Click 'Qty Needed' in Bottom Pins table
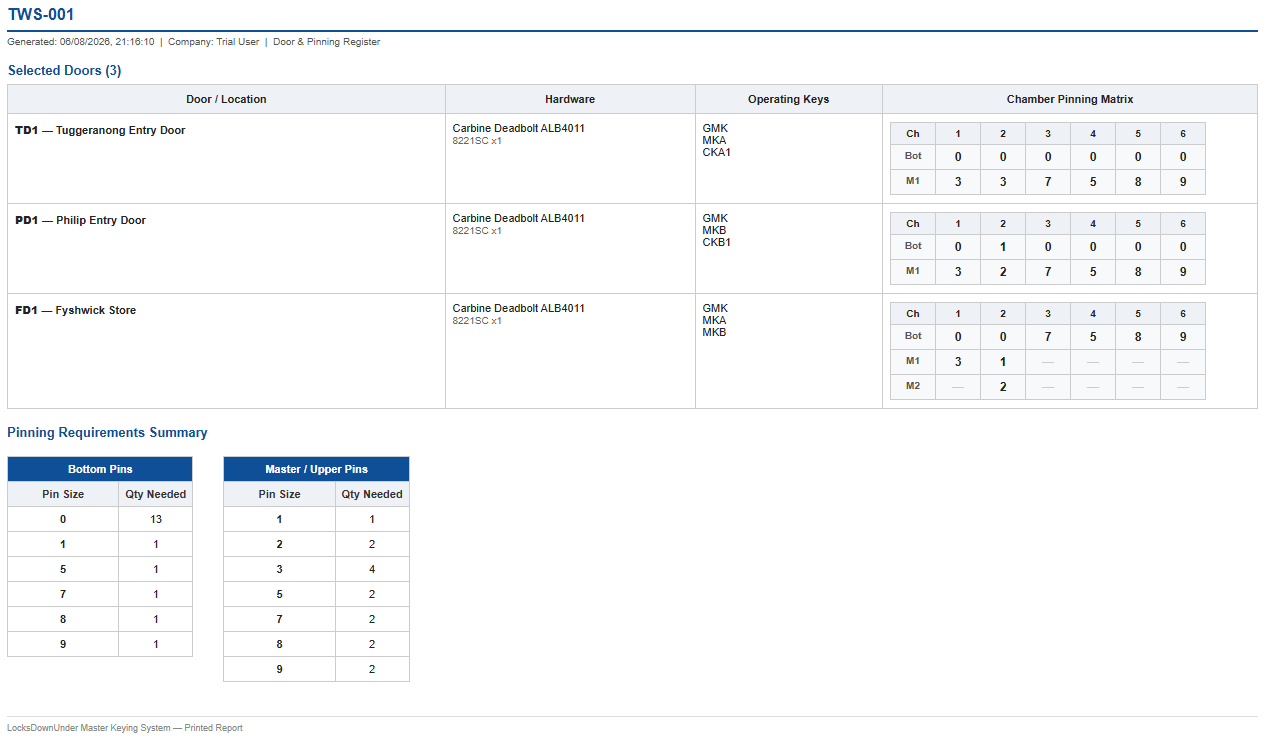This screenshot has width=1269, height=746. tap(155, 494)
